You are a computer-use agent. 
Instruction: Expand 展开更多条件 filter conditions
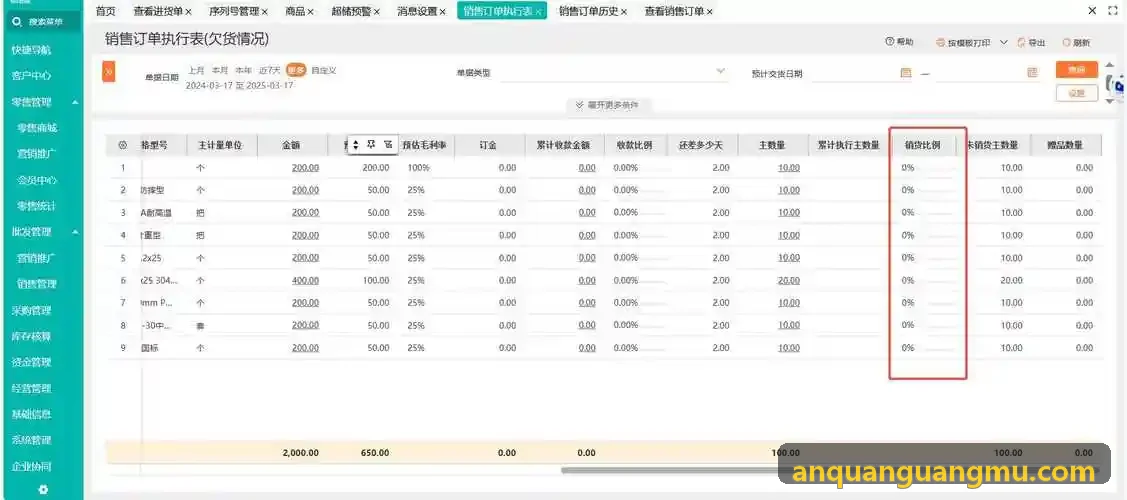click(607, 105)
